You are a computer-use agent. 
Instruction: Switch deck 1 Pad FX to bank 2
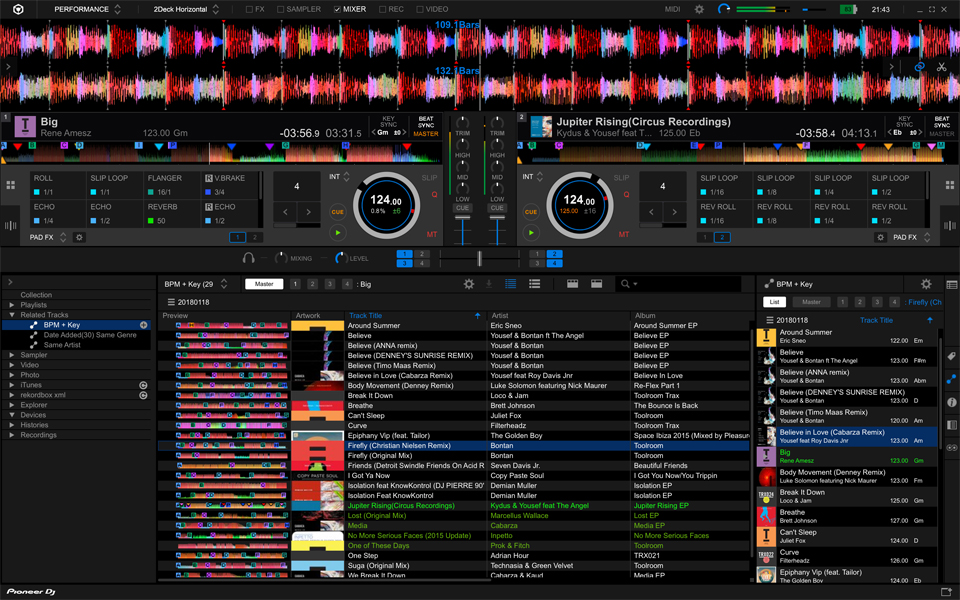click(254, 237)
